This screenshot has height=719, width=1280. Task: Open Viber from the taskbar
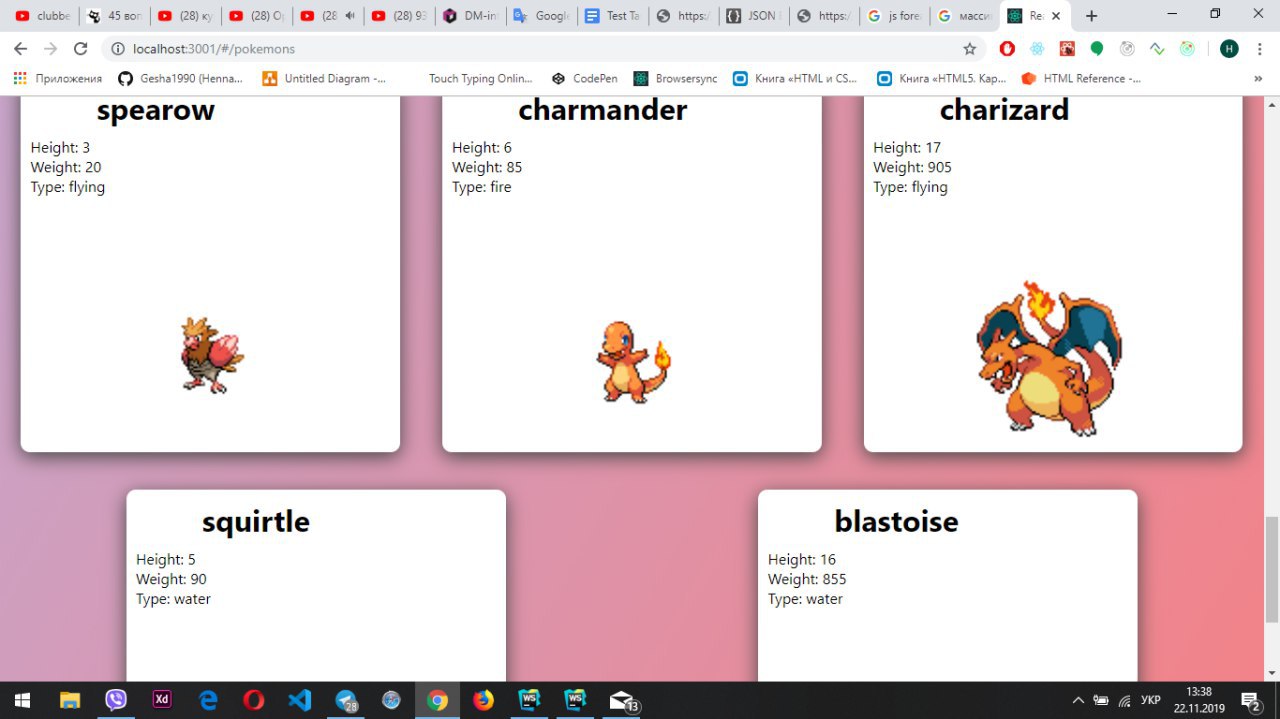[116, 700]
